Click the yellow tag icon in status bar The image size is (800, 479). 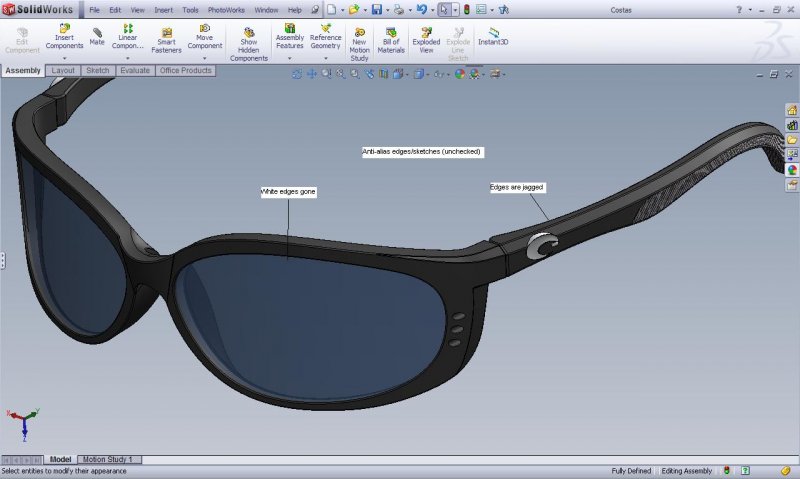pos(786,471)
